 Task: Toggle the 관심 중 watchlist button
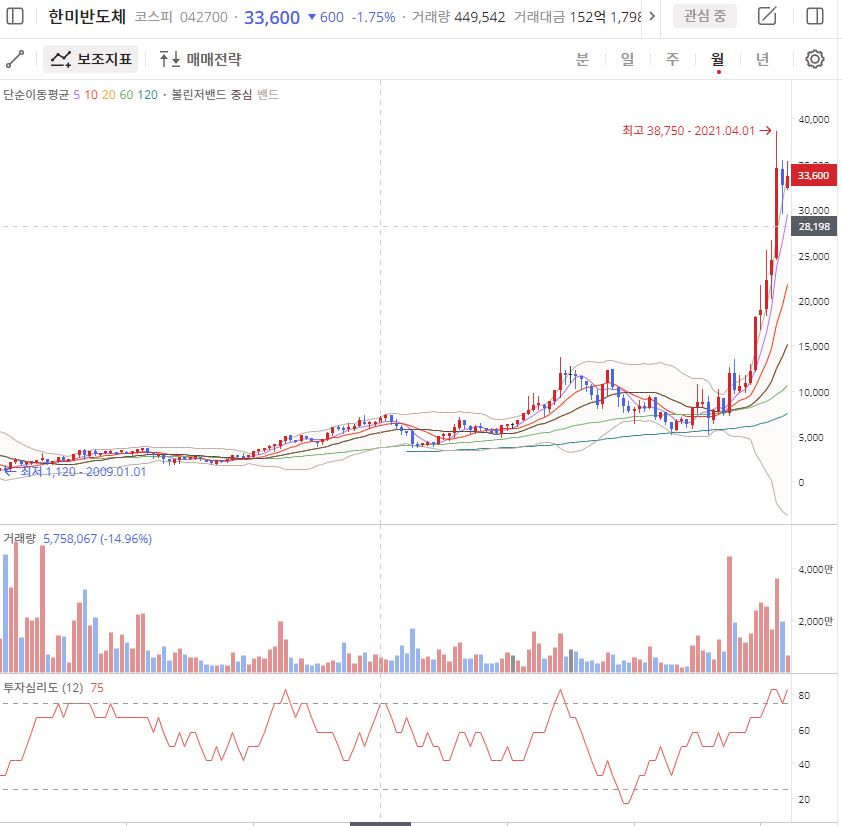click(x=705, y=16)
